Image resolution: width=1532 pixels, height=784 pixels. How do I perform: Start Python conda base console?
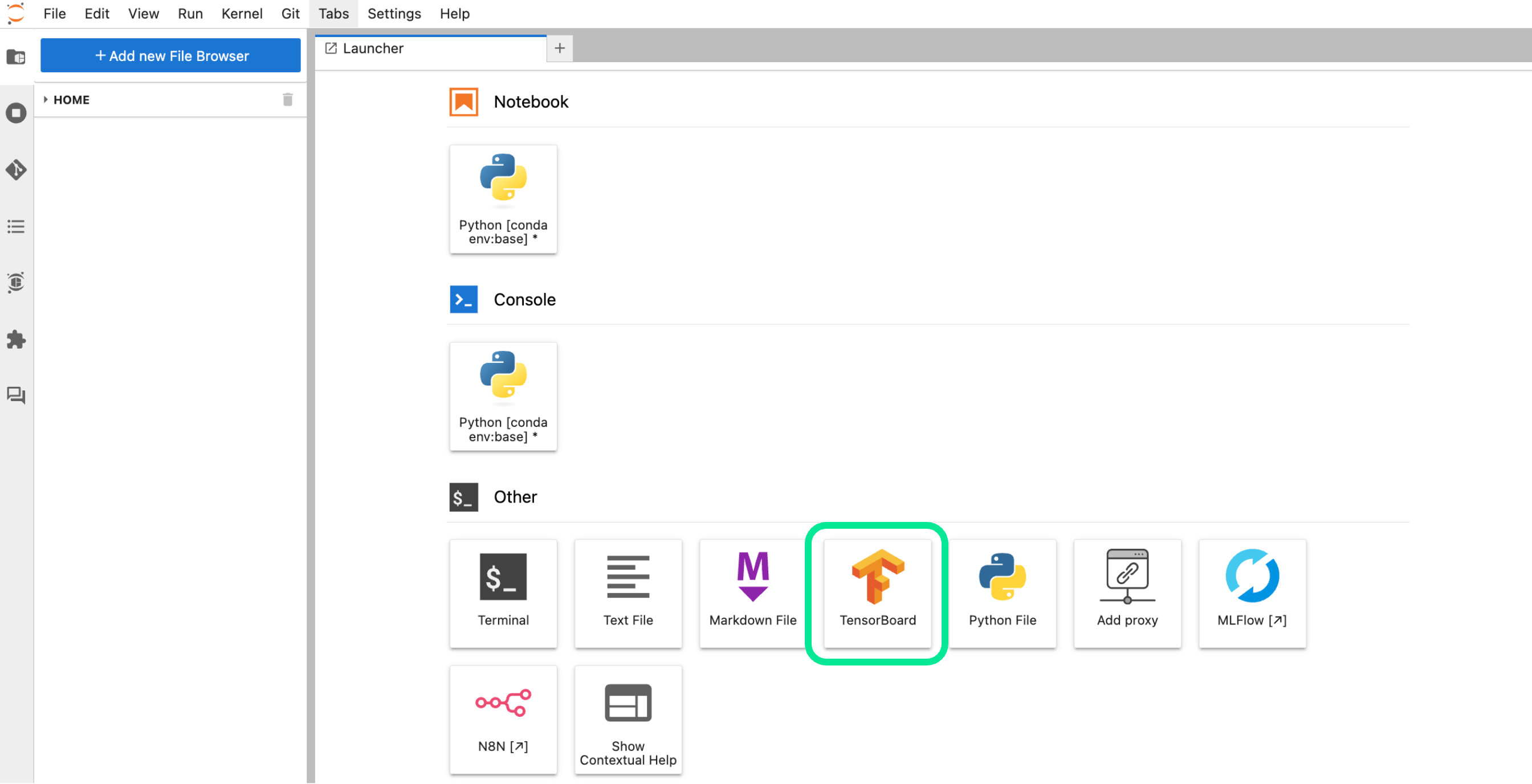pos(503,396)
